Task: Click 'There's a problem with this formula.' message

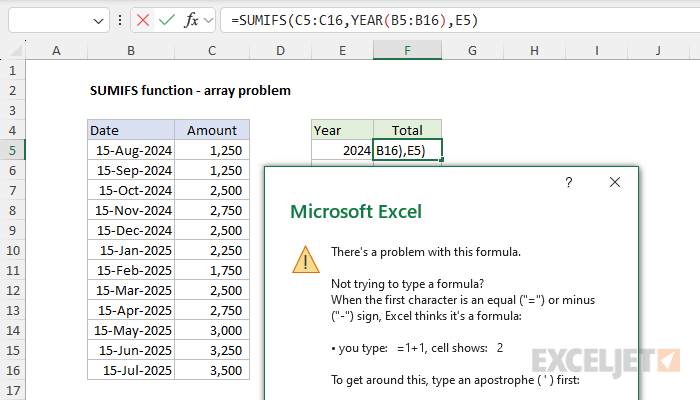Action: pyautogui.click(x=426, y=252)
